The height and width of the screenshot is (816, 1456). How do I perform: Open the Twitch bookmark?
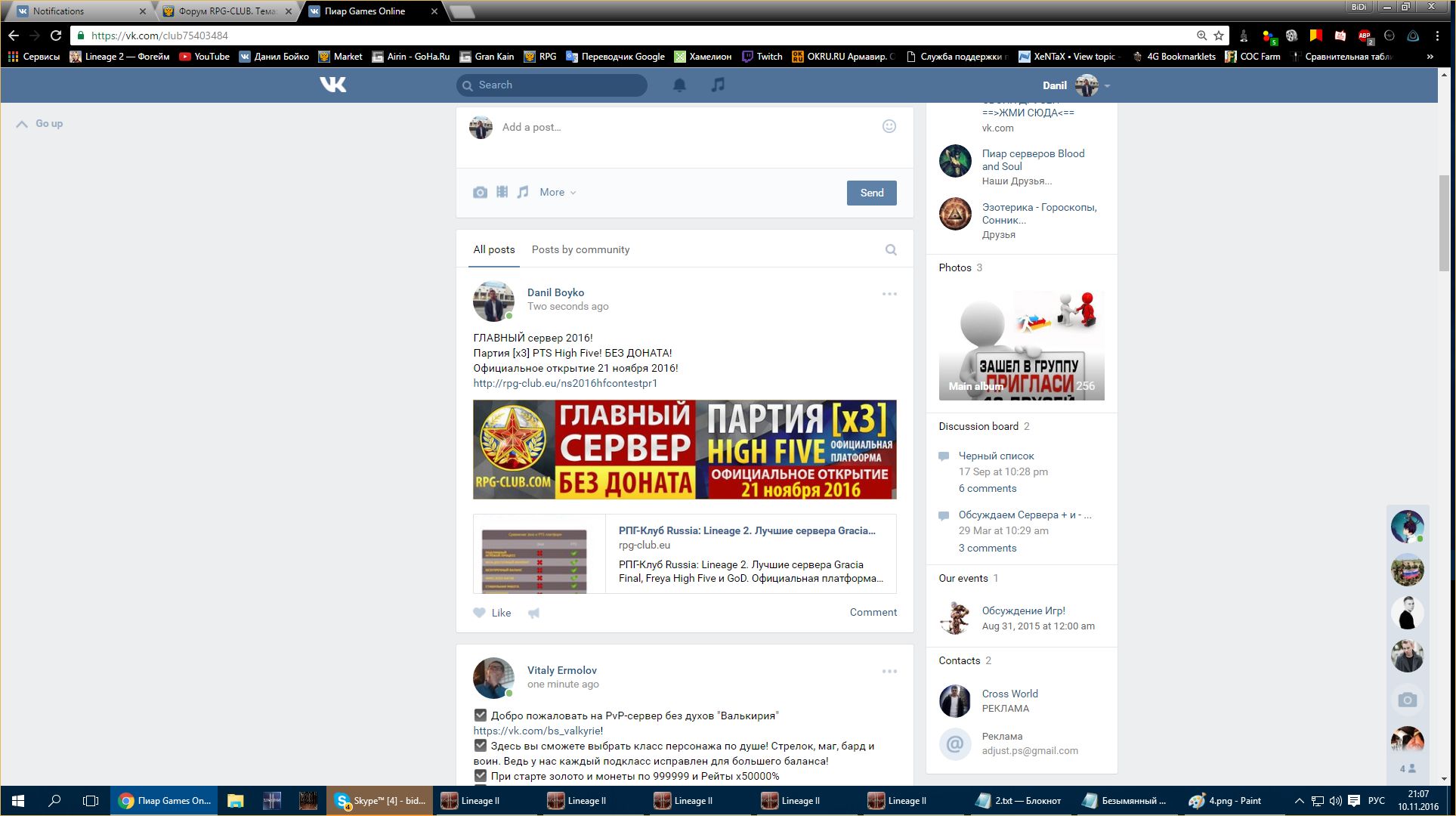point(762,57)
